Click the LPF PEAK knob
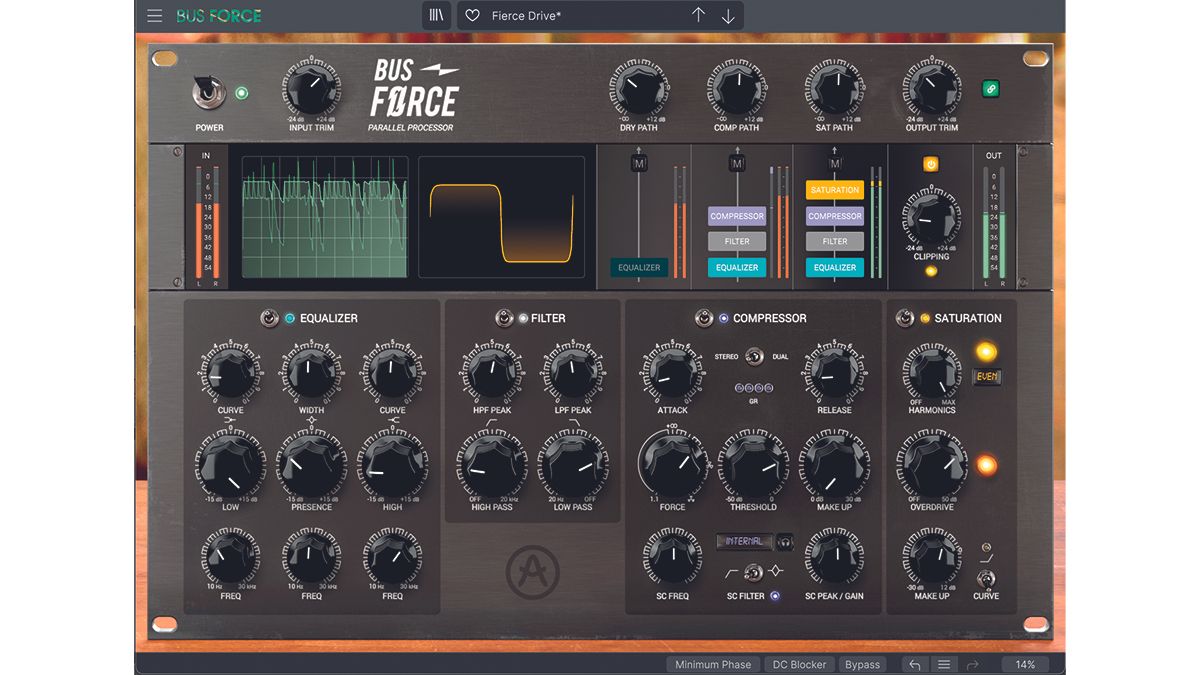Image resolution: width=1200 pixels, height=675 pixels. pyautogui.click(x=573, y=372)
